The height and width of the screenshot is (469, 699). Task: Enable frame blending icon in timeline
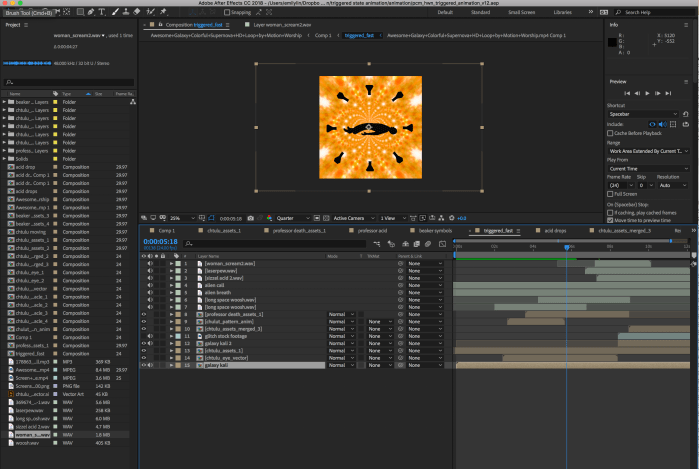pyautogui.click(x=416, y=244)
